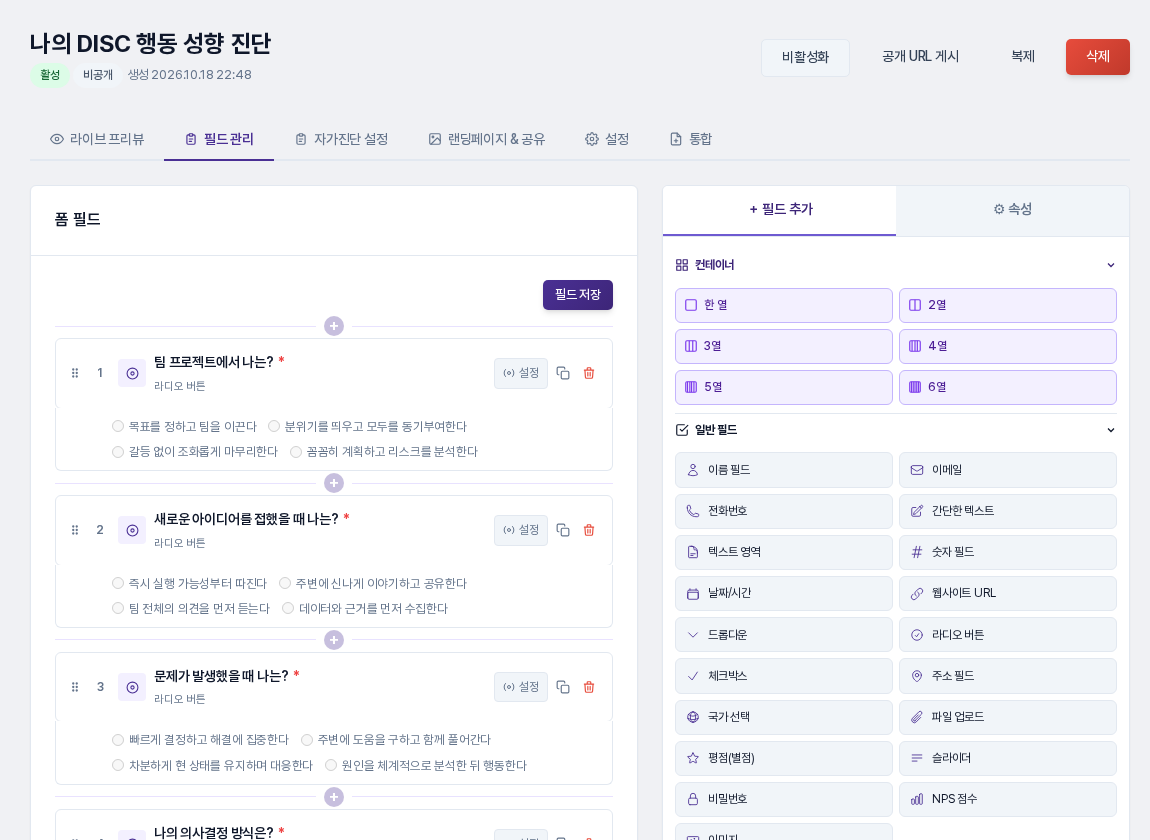Collapse the 일반 필드 section
The image size is (1150, 840).
tap(1110, 430)
